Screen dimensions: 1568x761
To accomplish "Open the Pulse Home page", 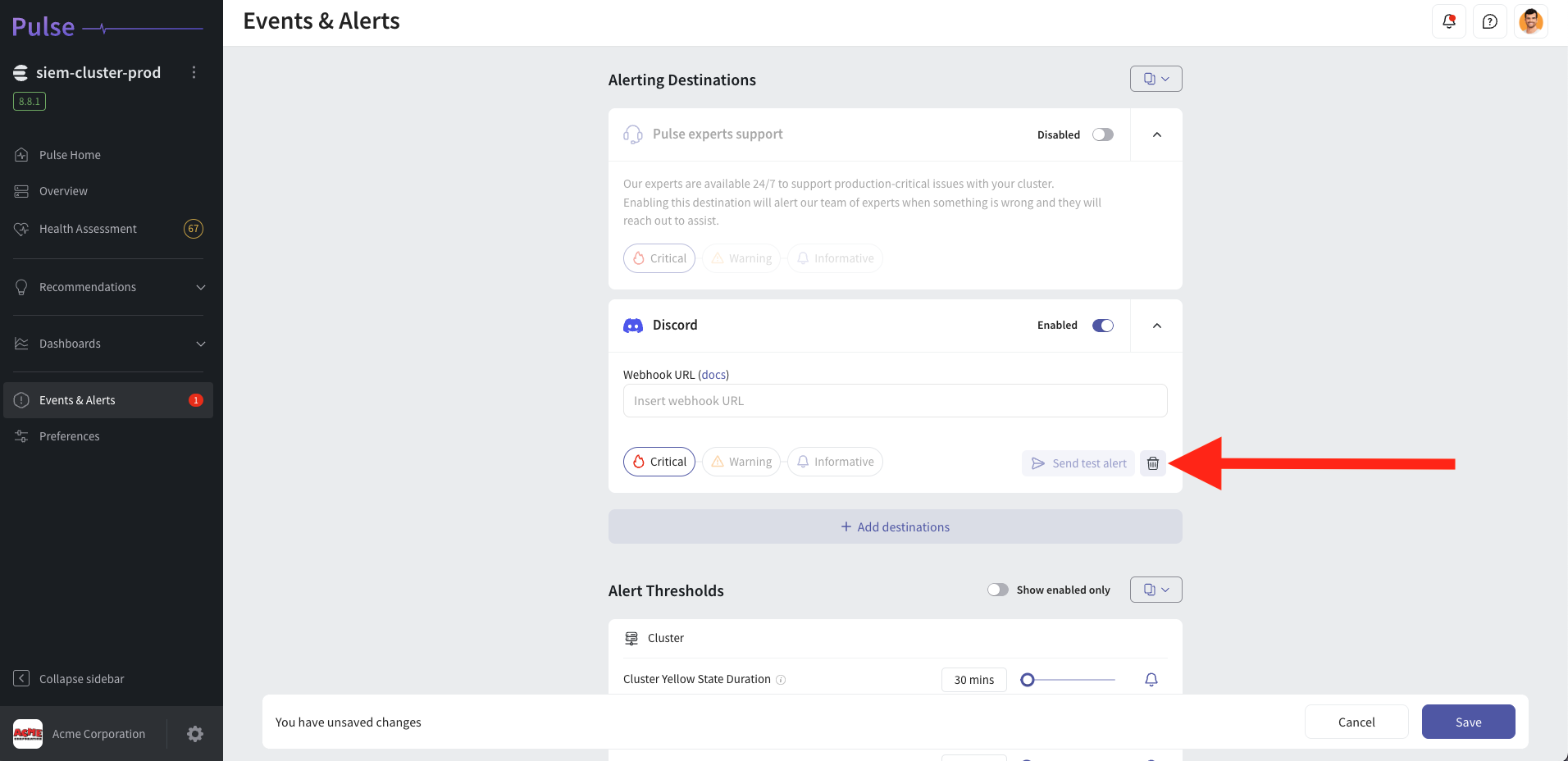I will point(69,154).
